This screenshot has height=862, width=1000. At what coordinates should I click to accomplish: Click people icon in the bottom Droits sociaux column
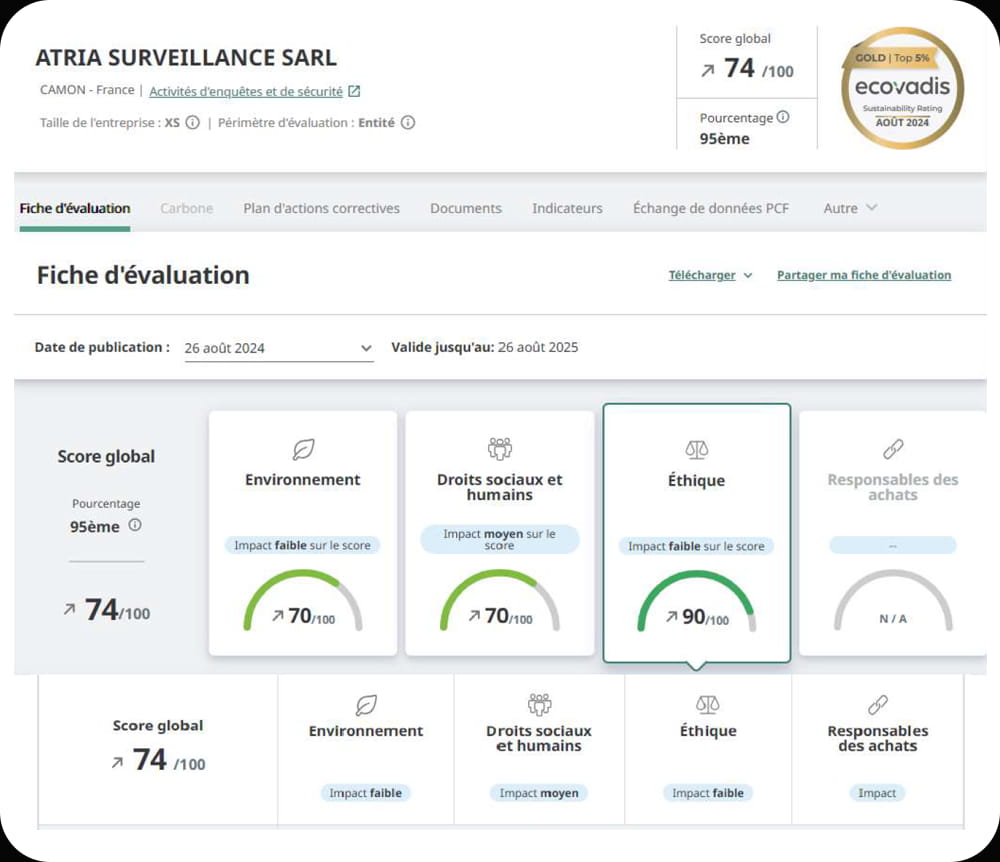pyautogui.click(x=540, y=704)
